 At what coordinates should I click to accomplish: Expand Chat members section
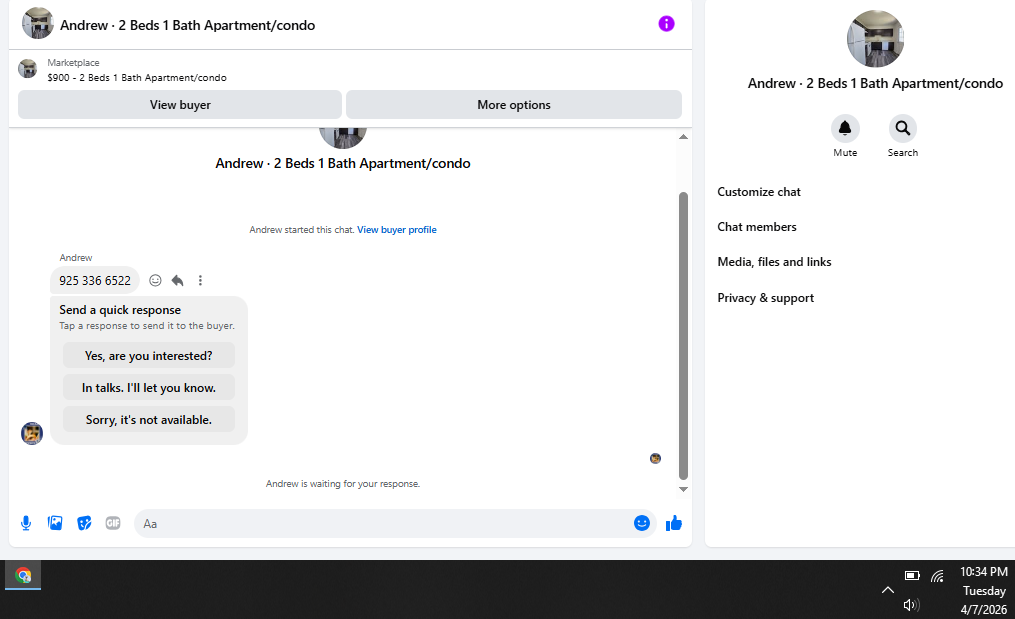coord(757,227)
